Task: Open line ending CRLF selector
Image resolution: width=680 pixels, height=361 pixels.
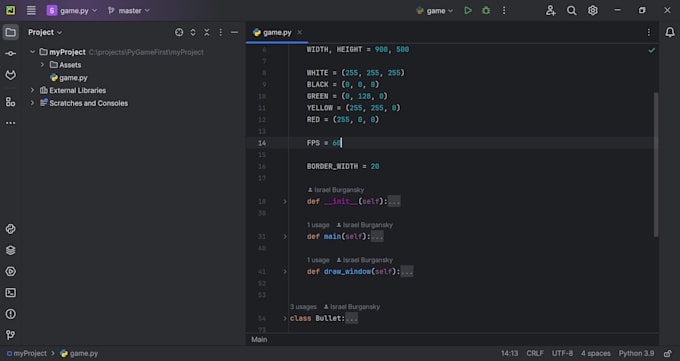Action: point(535,354)
